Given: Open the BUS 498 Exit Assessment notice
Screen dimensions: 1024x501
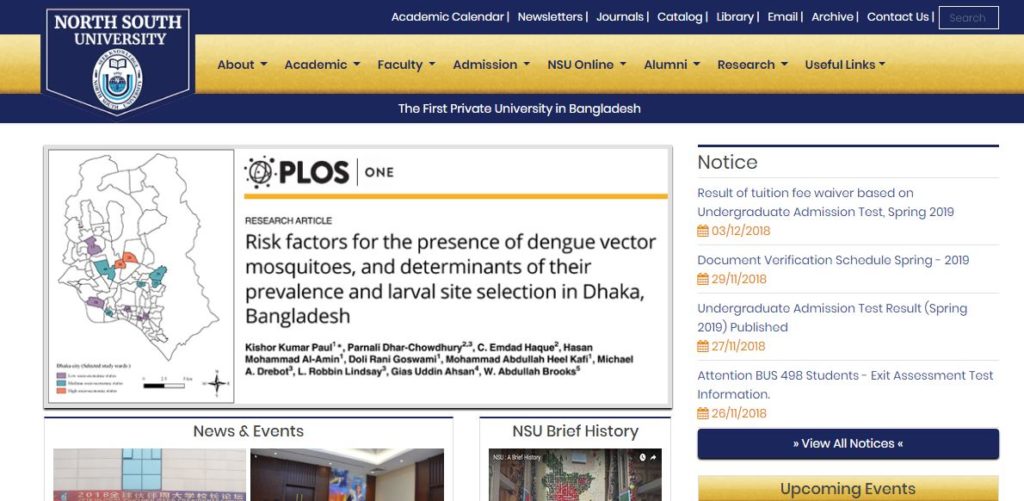Looking at the screenshot, I should click(845, 385).
